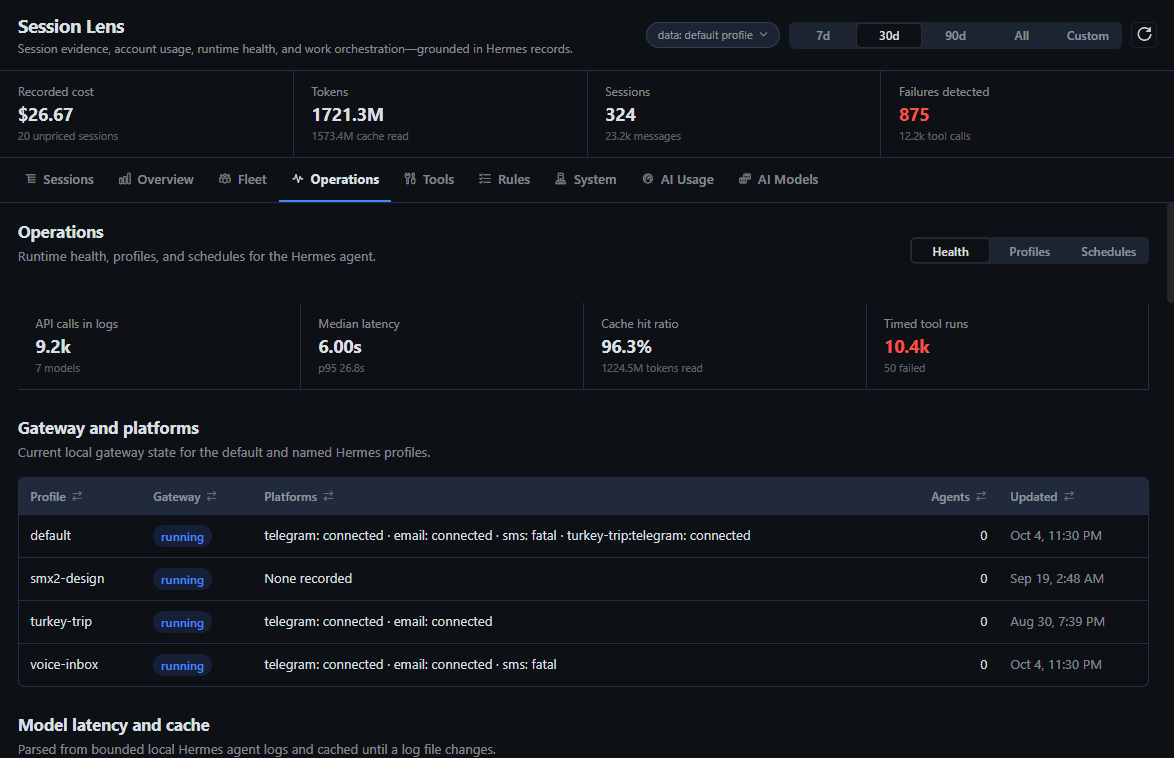Open the Sessions tab

pos(59,179)
